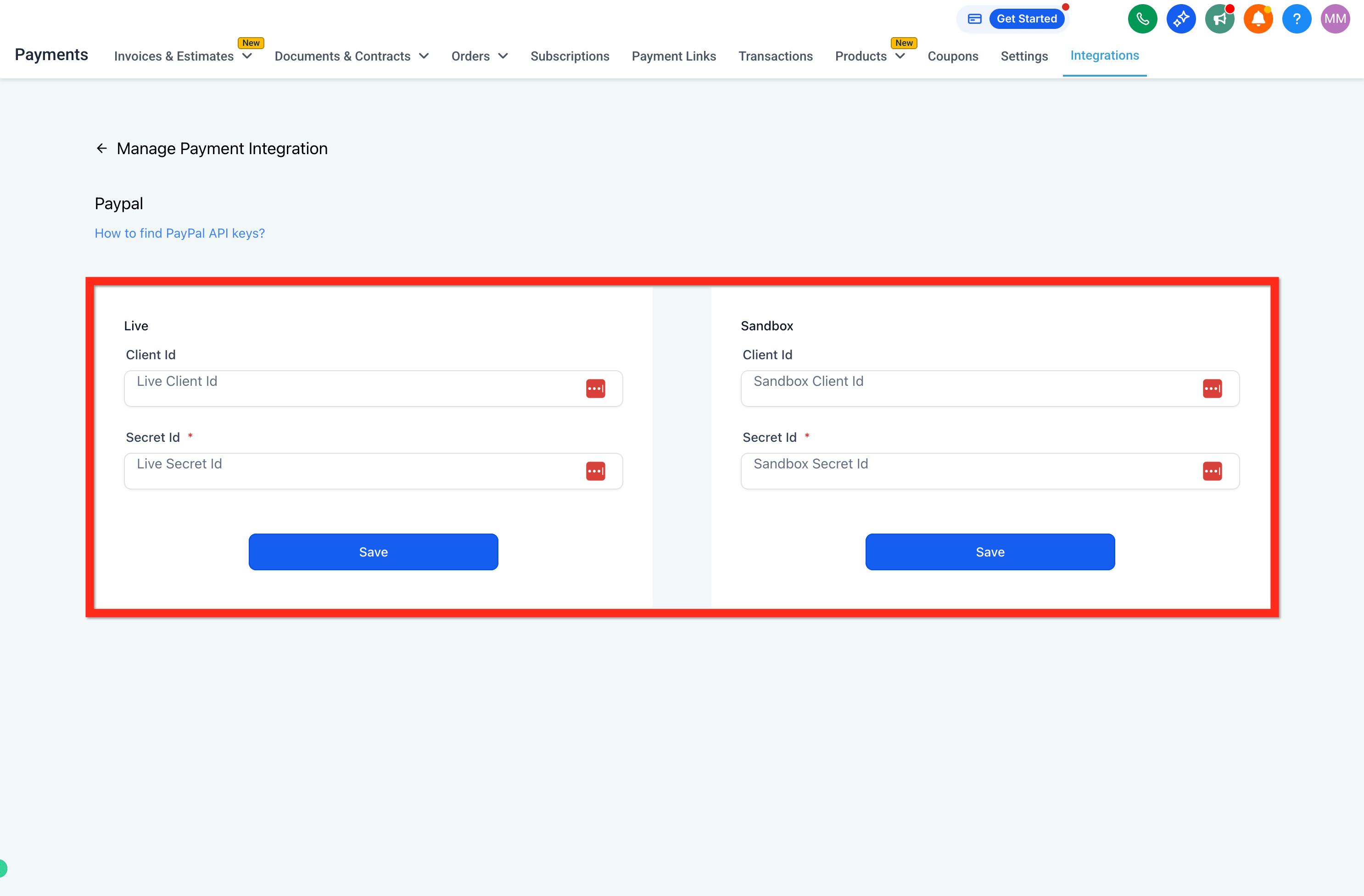
Task: Click the Paypal heading text
Action: pyautogui.click(x=118, y=204)
